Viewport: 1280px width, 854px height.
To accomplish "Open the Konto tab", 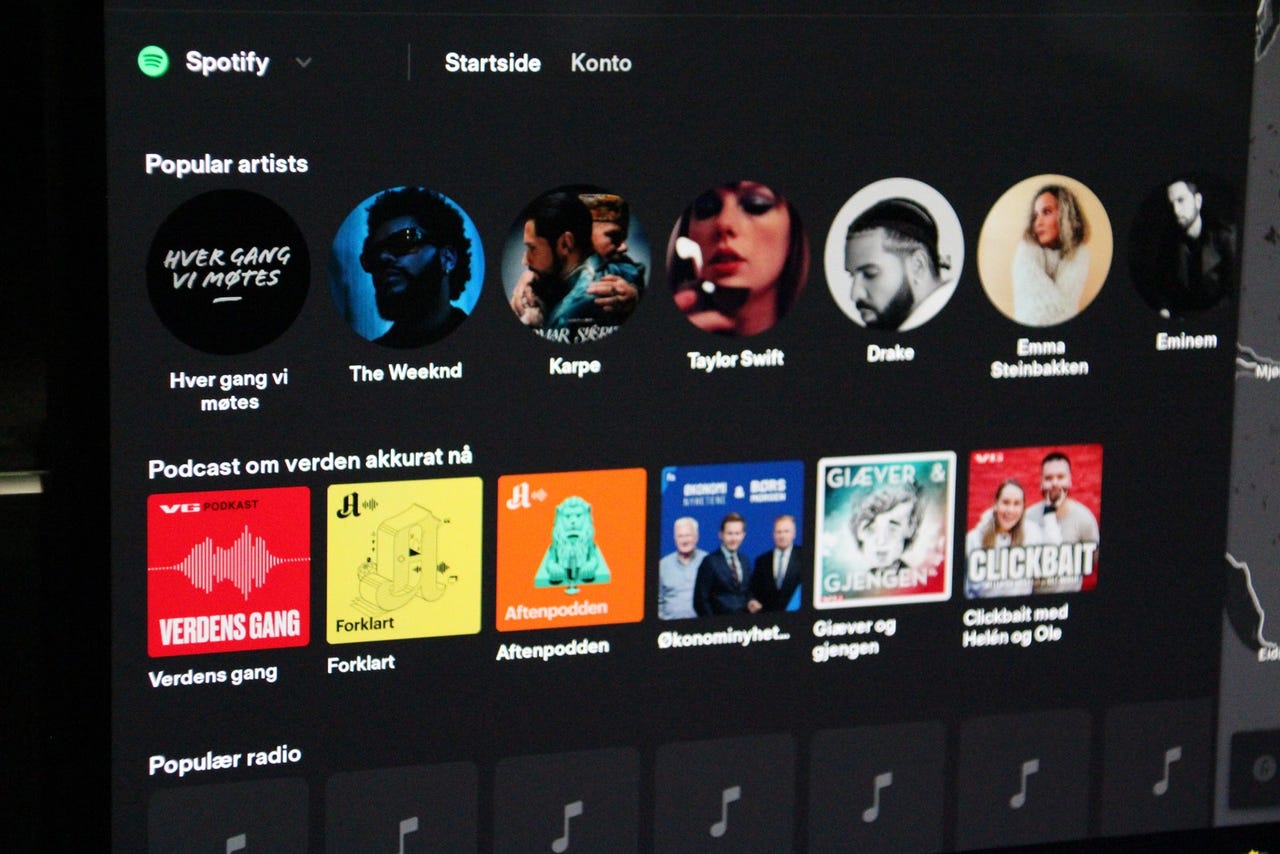I will pyautogui.click(x=601, y=63).
